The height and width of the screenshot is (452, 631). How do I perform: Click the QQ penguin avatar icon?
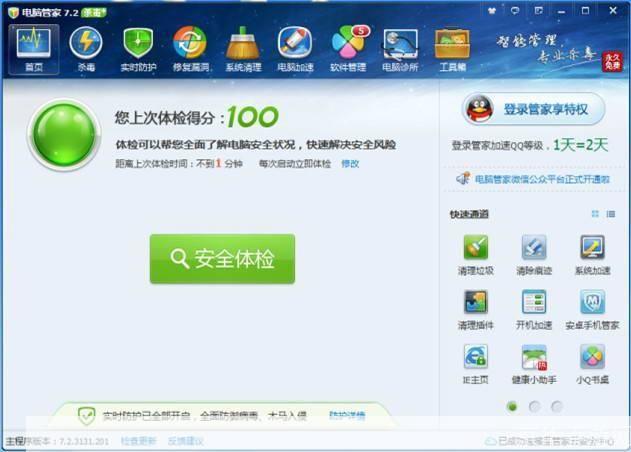click(x=479, y=109)
